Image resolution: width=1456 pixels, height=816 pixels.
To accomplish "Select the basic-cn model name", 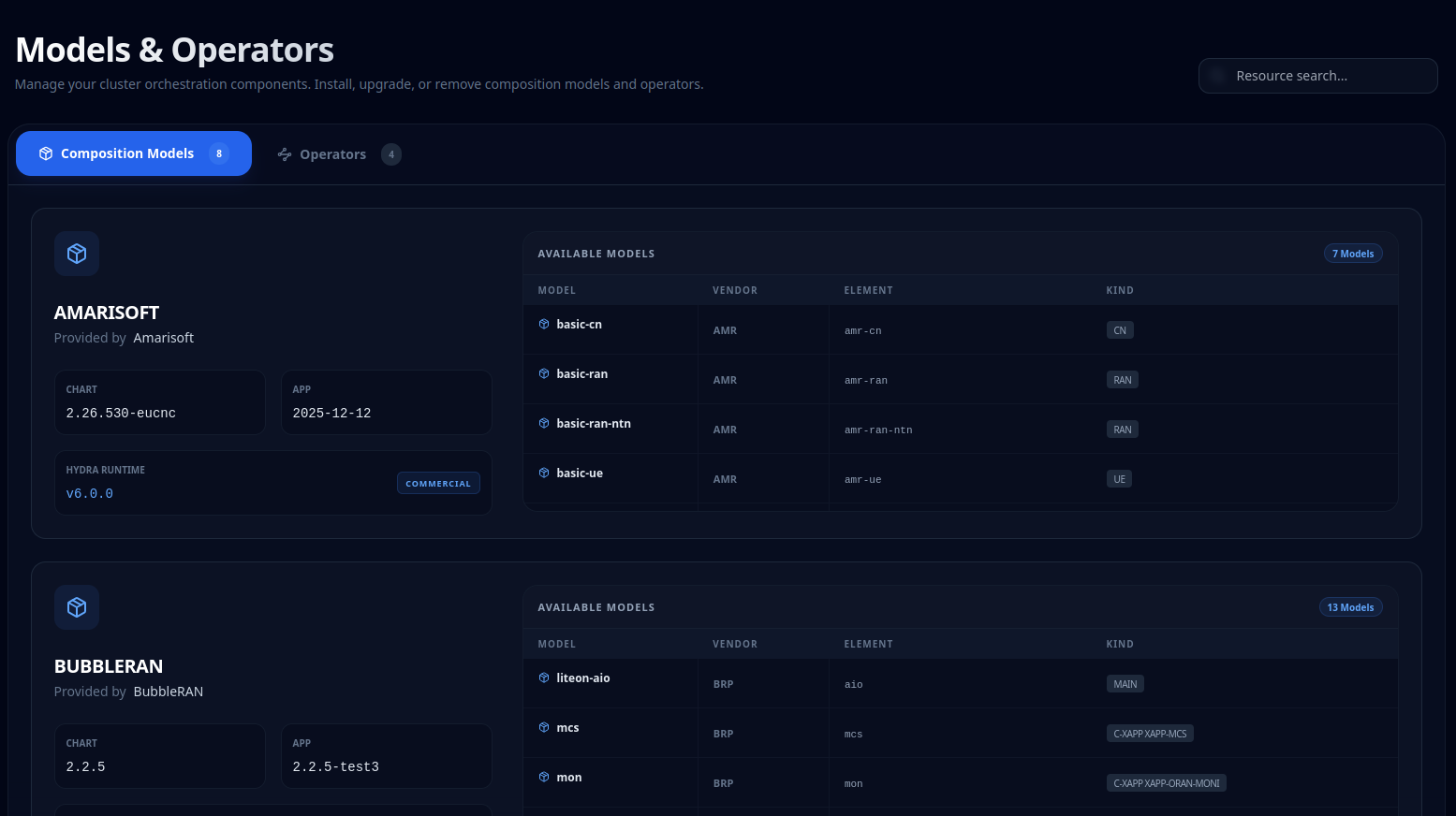I will point(580,324).
